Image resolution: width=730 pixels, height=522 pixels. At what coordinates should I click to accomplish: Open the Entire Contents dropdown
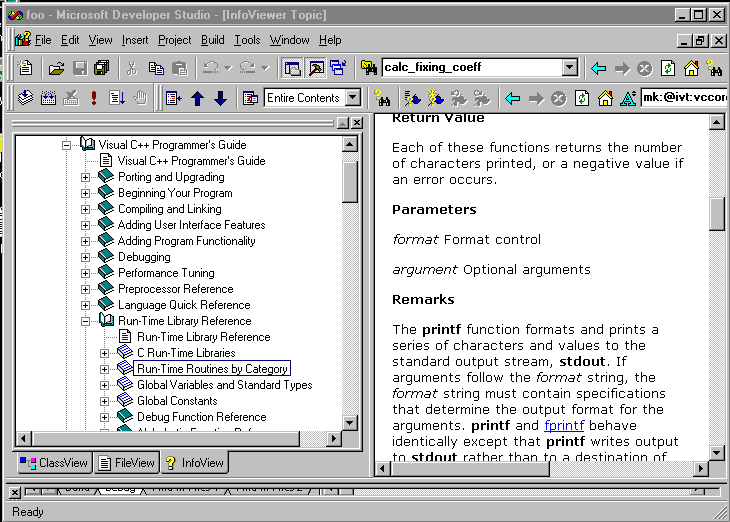352,98
